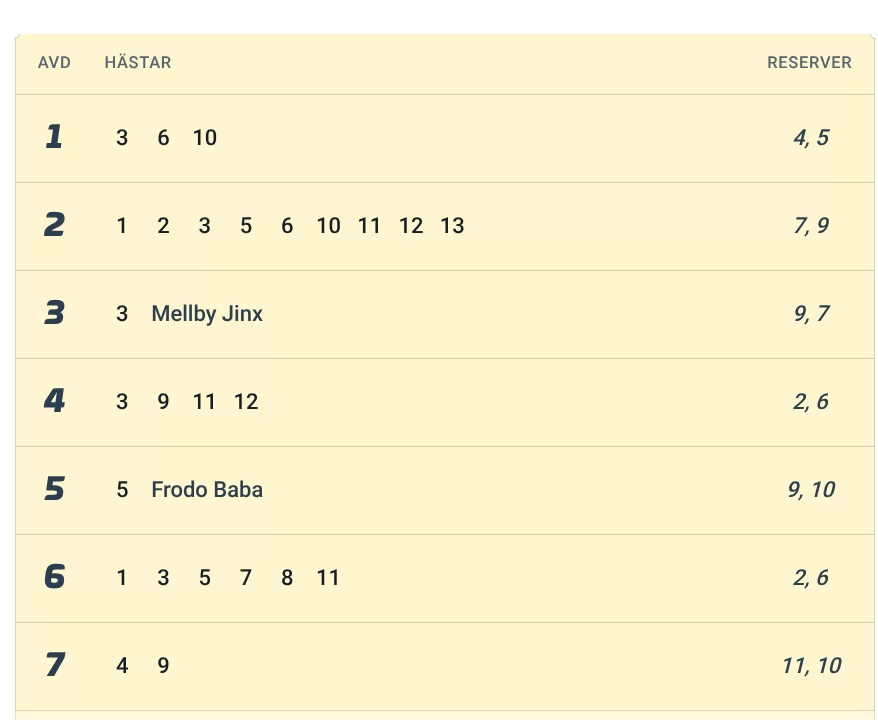This screenshot has width=878, height=720.
Task: Click the race 2 division number
Action: (x=54, y=226)
